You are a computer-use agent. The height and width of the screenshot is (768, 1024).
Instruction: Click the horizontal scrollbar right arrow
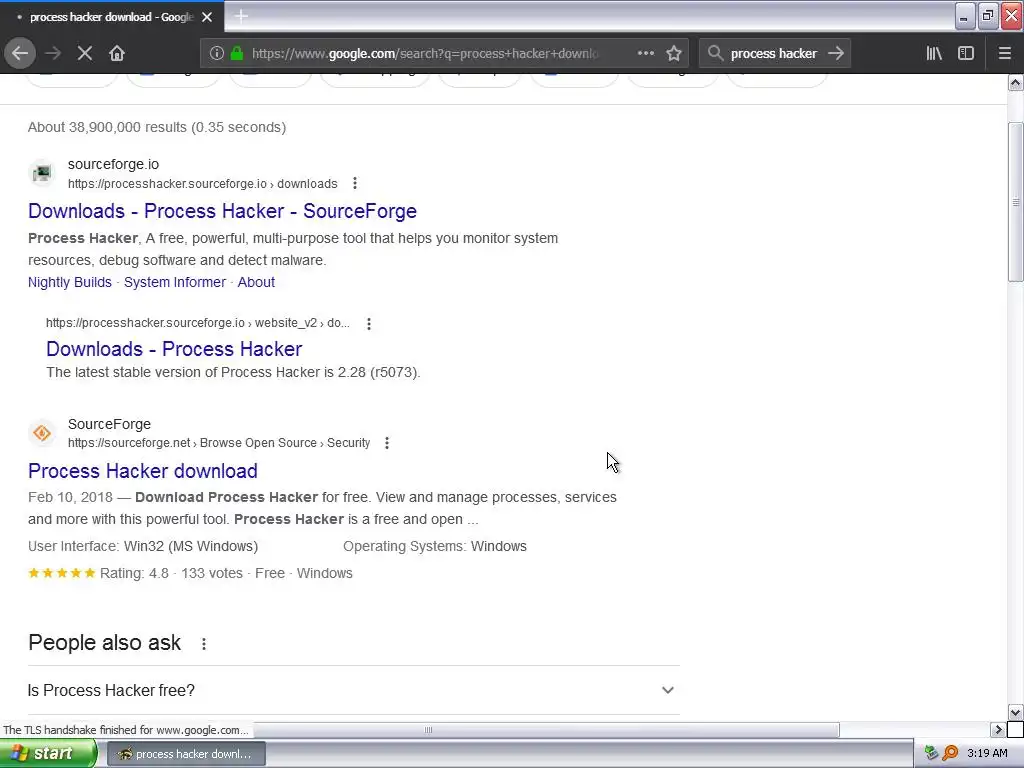(x=997, y=729)
